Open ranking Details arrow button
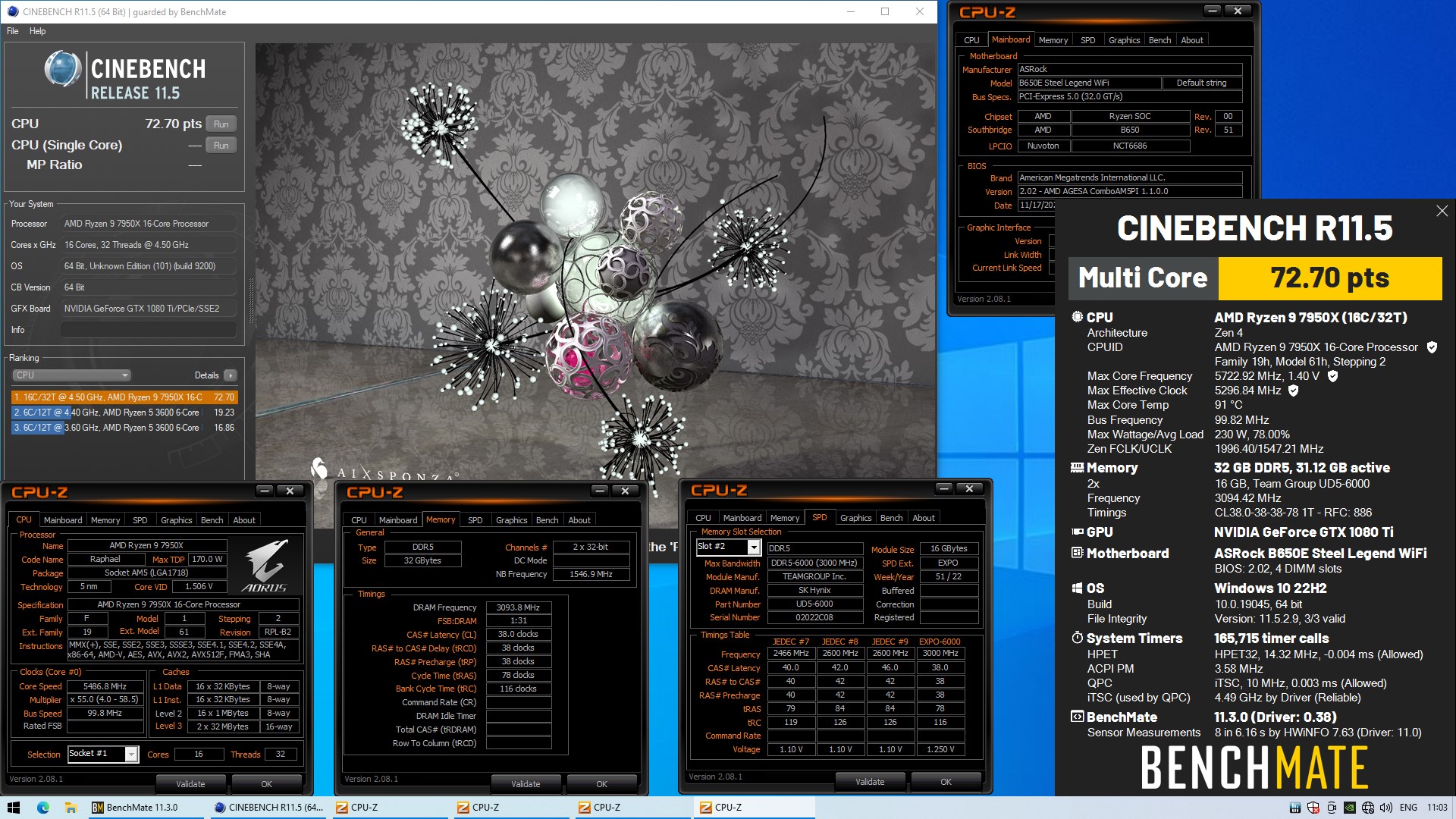 (x=231, y=375)
